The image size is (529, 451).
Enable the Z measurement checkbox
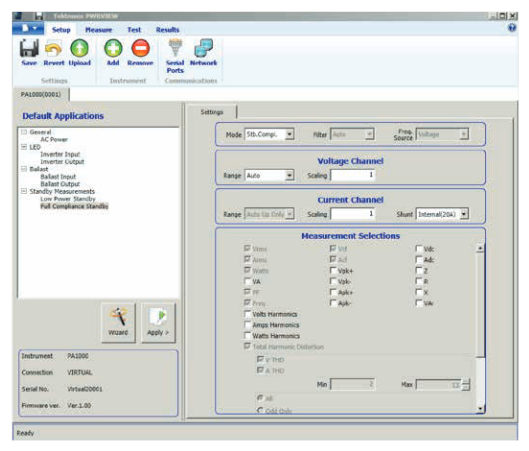pos(419,270)
